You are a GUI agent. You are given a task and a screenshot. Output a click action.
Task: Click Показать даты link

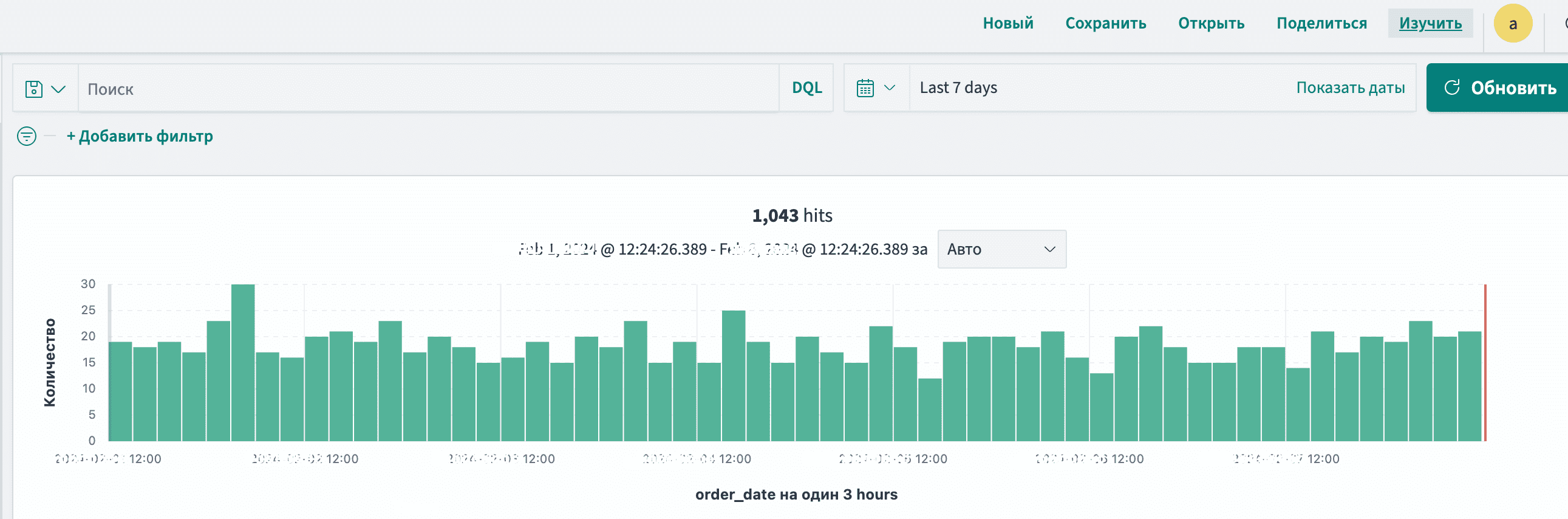[1349, 88]
